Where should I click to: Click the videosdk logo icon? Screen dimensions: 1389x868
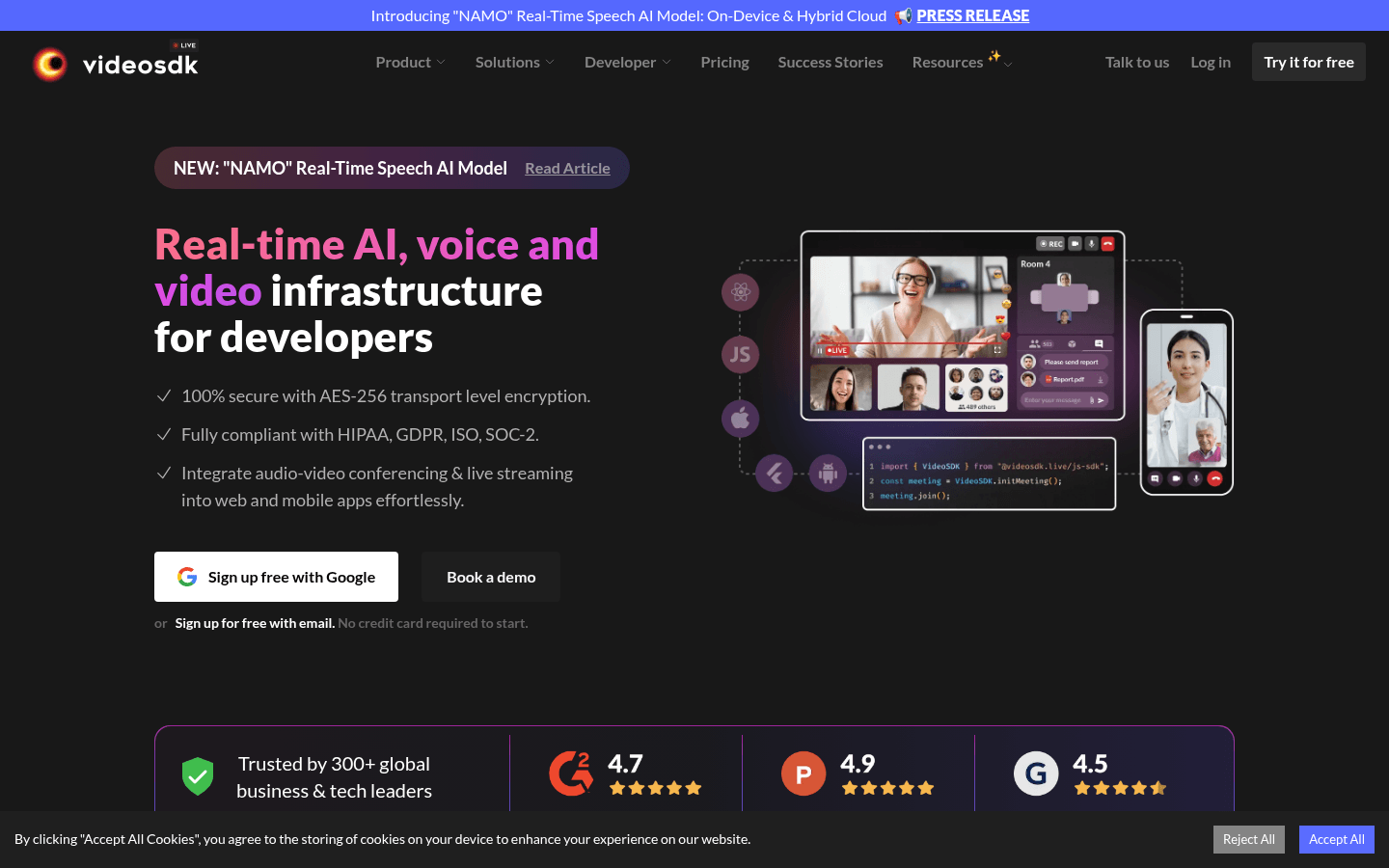50,64
